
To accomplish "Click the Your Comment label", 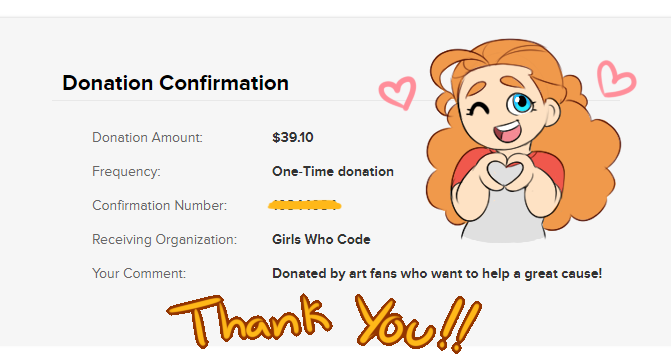I will coord(139,274).
